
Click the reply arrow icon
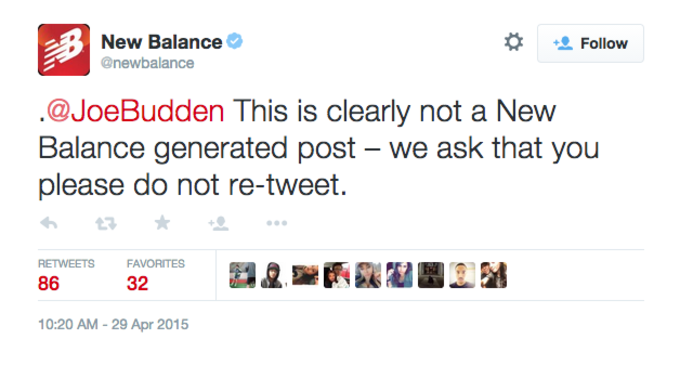49,223
